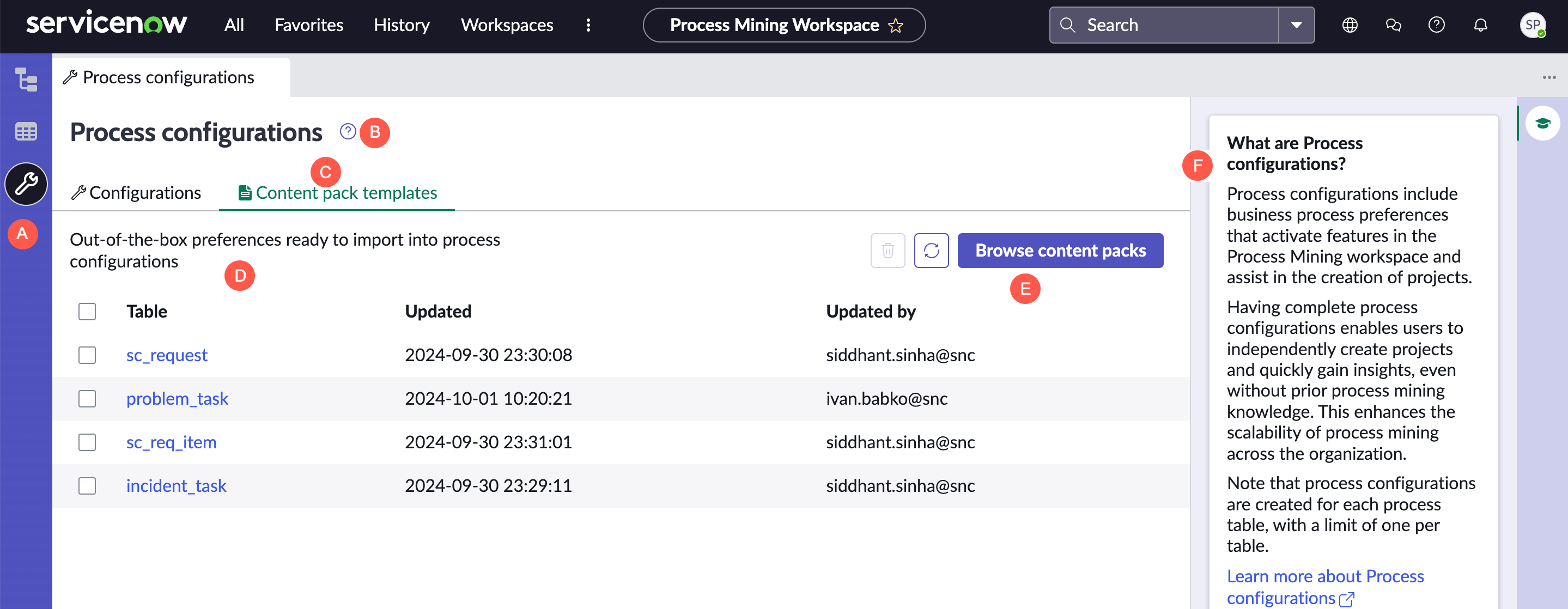Click the Updated column header
Viewport: 1568px width, 609px height.
pyautogui.click(x=438, y=312)
